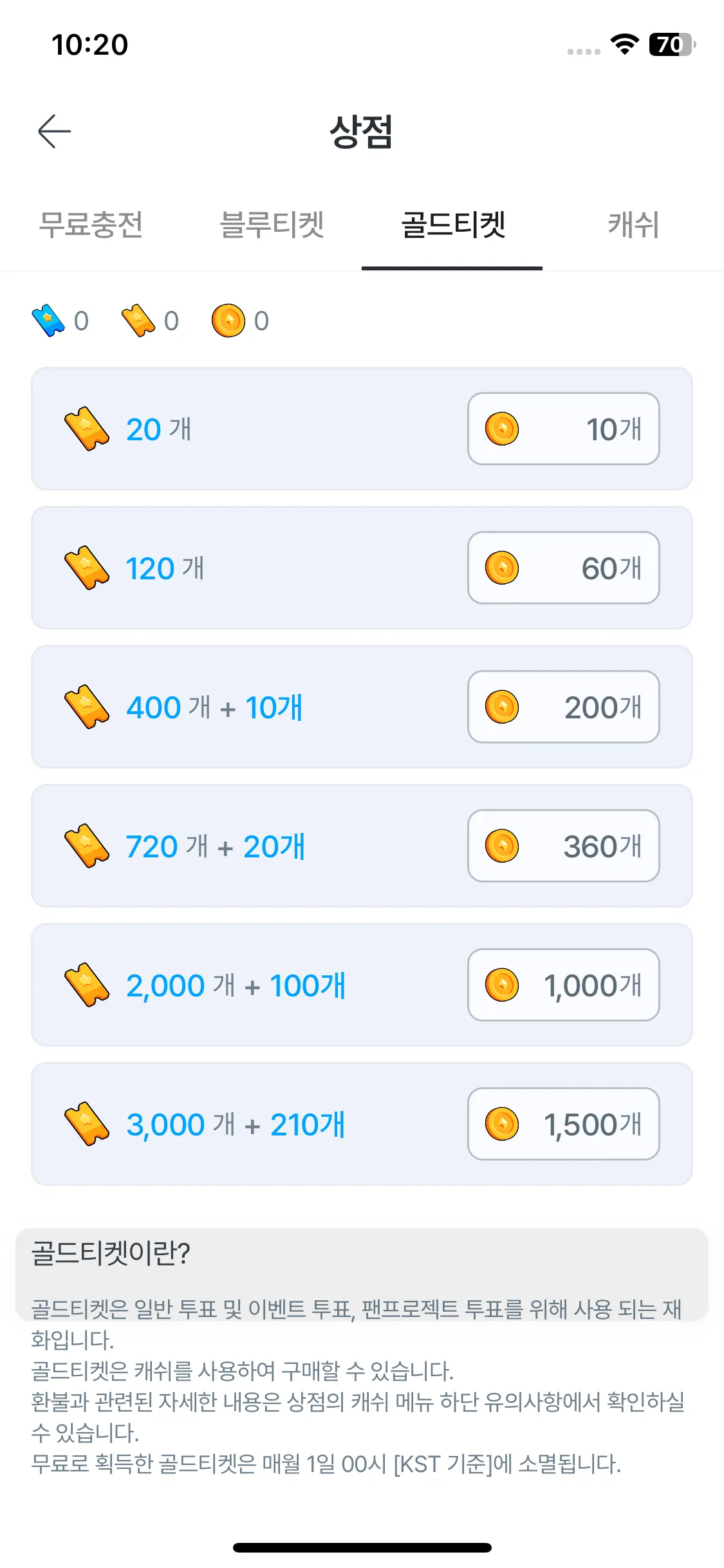Purchase the 60개 cash package
Image resolution: width=724 pixels, height=1568 pixels.
point(564,568)
